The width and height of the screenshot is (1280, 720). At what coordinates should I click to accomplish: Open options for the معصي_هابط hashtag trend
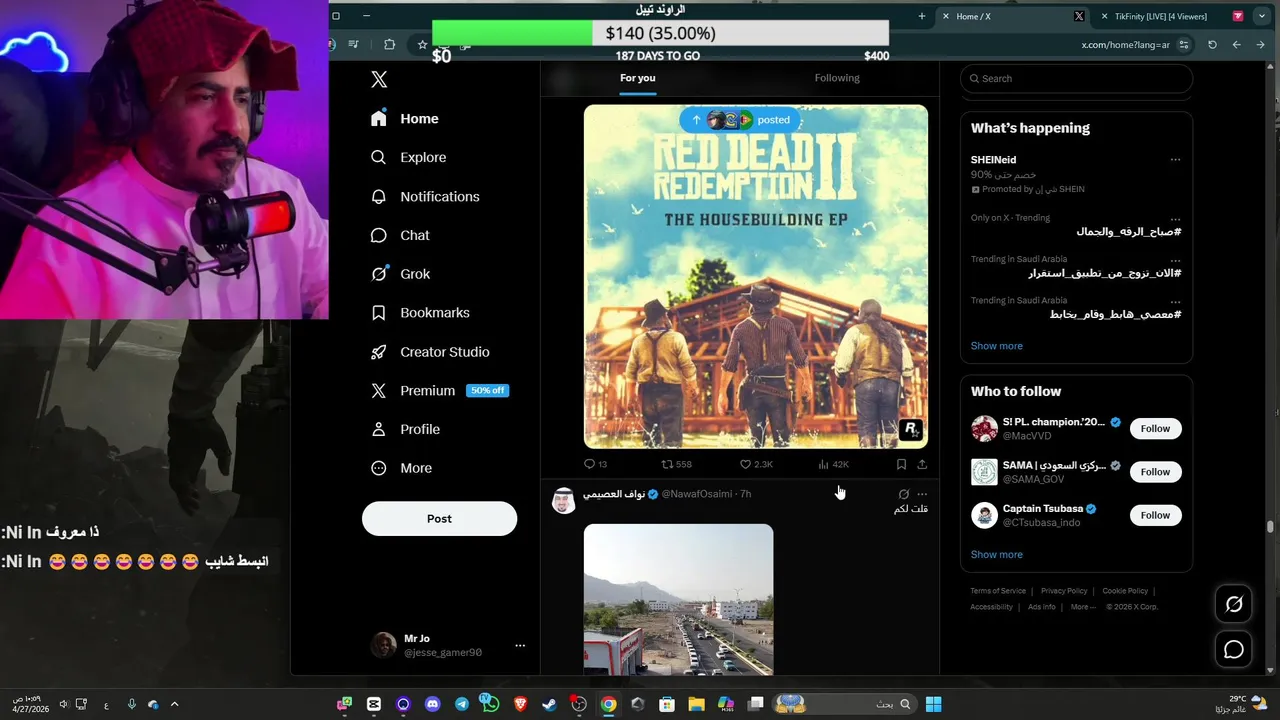click(1175, 301)
